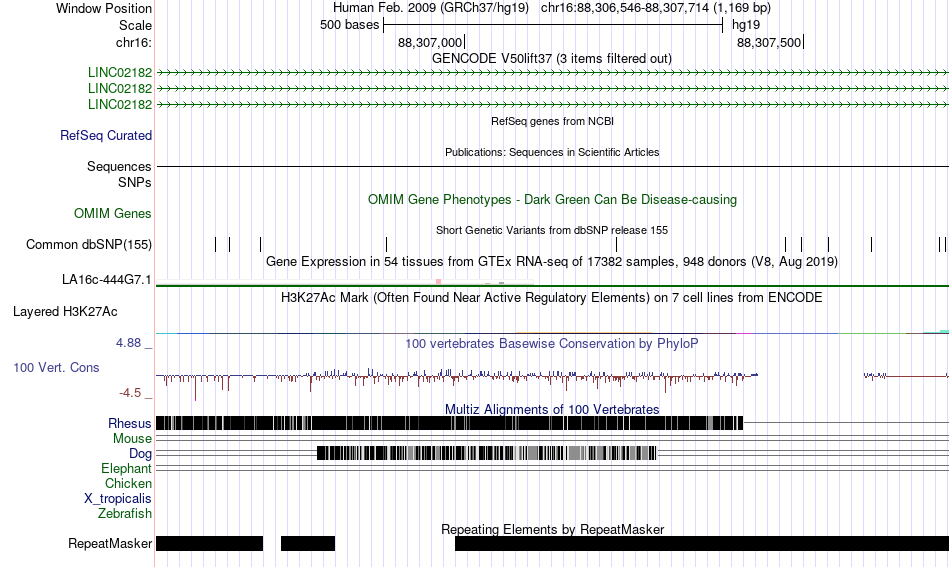
Task: Click the Elephant species label
Action: [126, 469]
